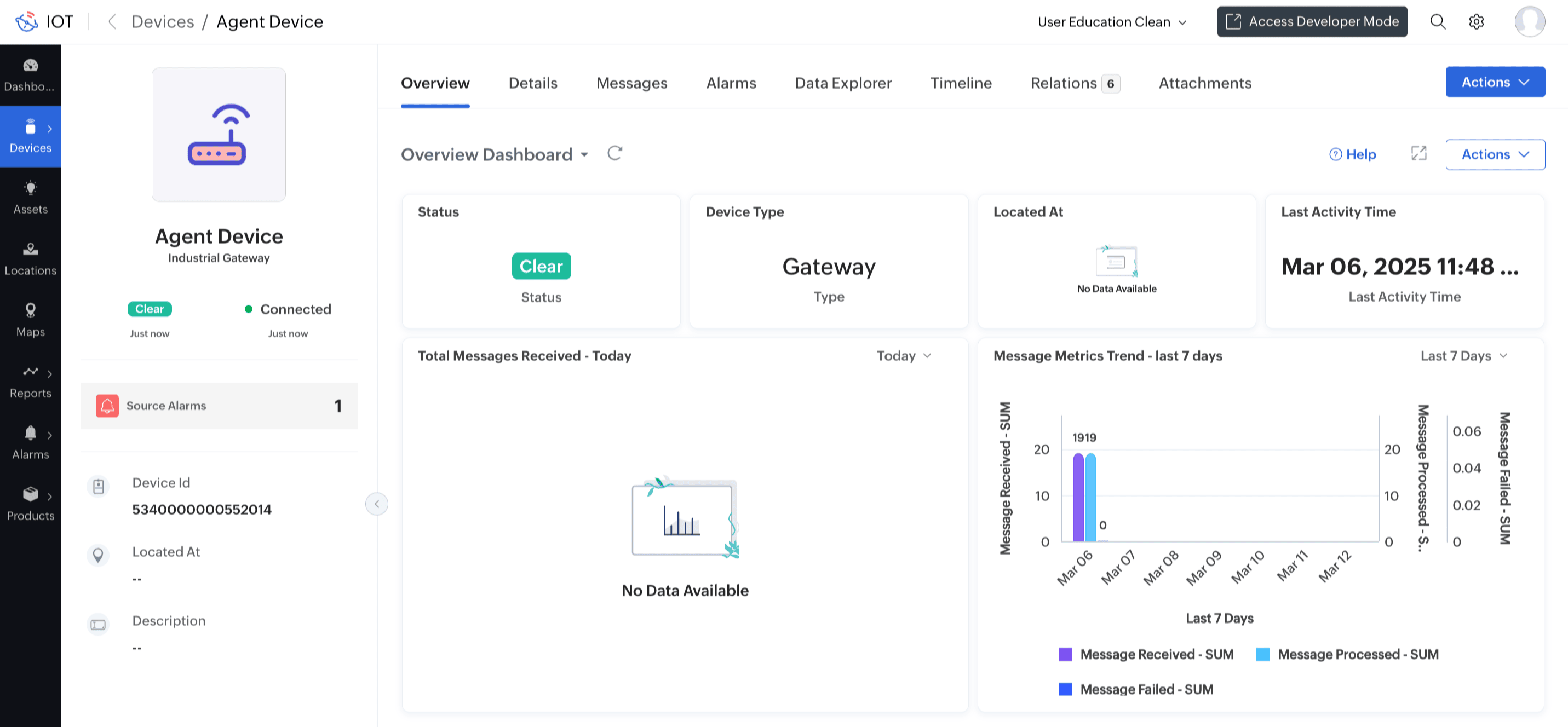Open Assets in the sidebar

point(31,197)
